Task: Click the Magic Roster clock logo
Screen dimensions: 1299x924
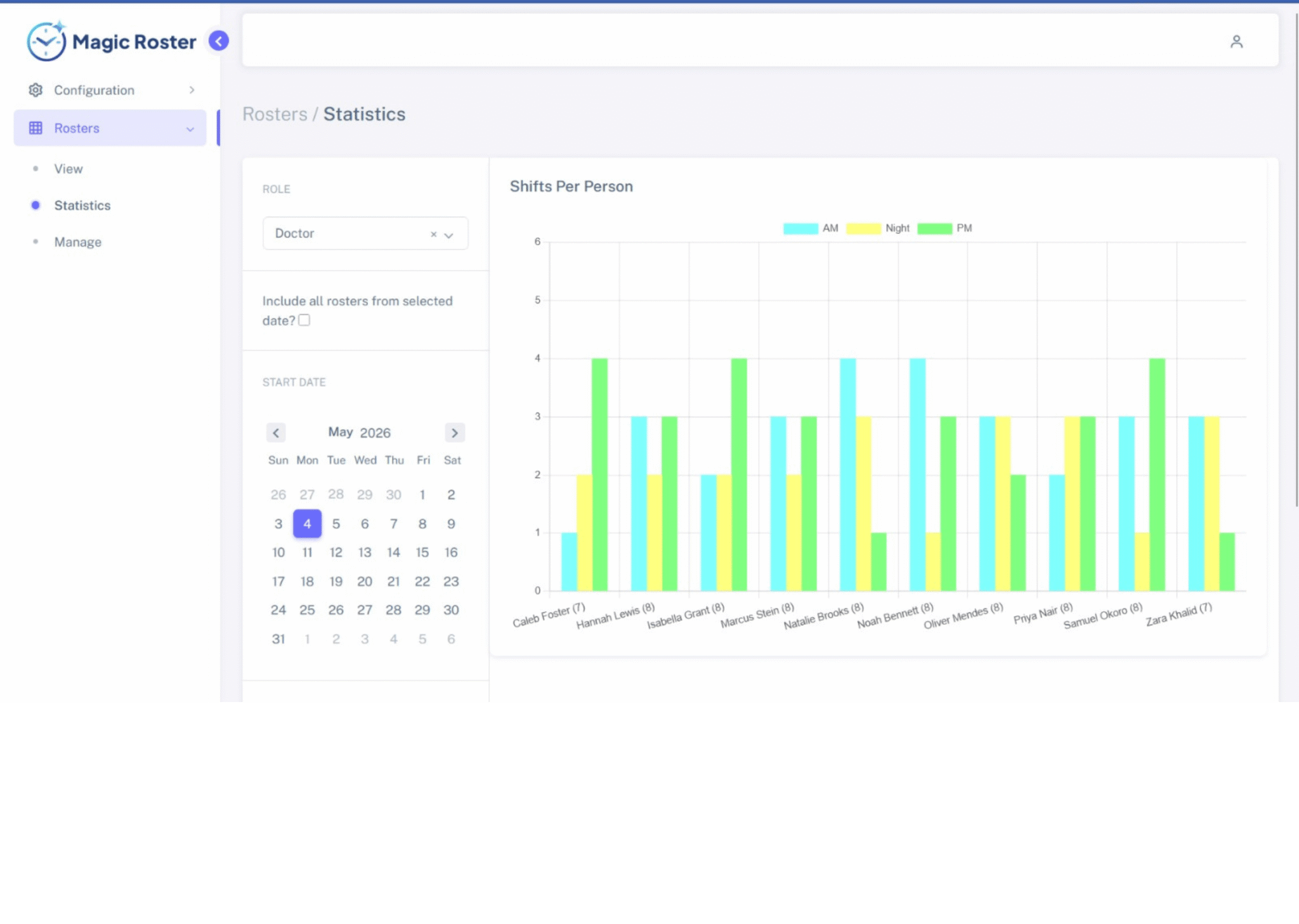Action: click(46, 41)
